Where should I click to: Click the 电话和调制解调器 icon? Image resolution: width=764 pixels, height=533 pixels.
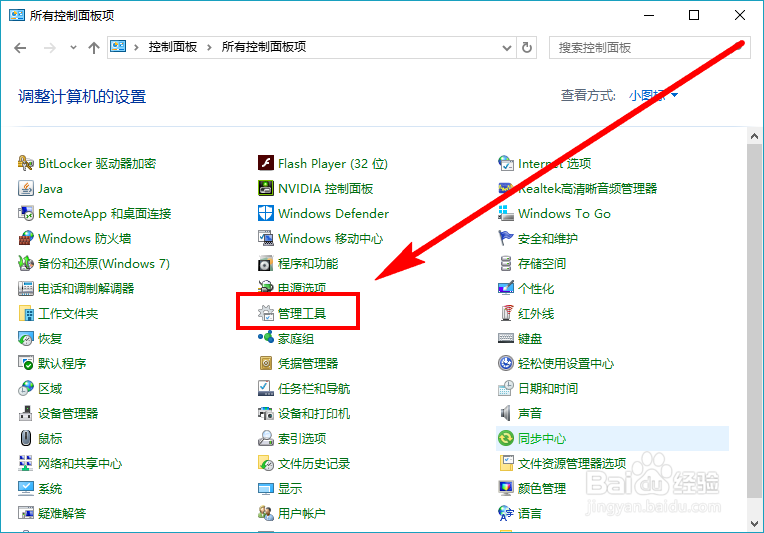click(x=25, y=288)
